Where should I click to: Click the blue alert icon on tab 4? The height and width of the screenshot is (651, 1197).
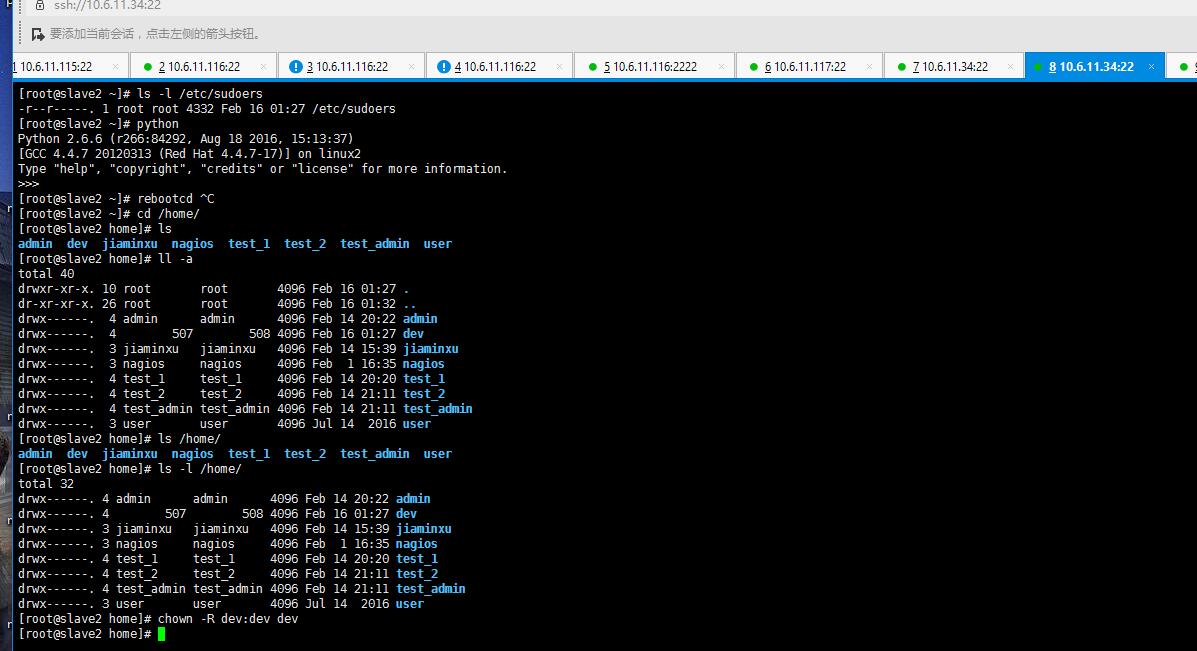(x=444, y=67)
